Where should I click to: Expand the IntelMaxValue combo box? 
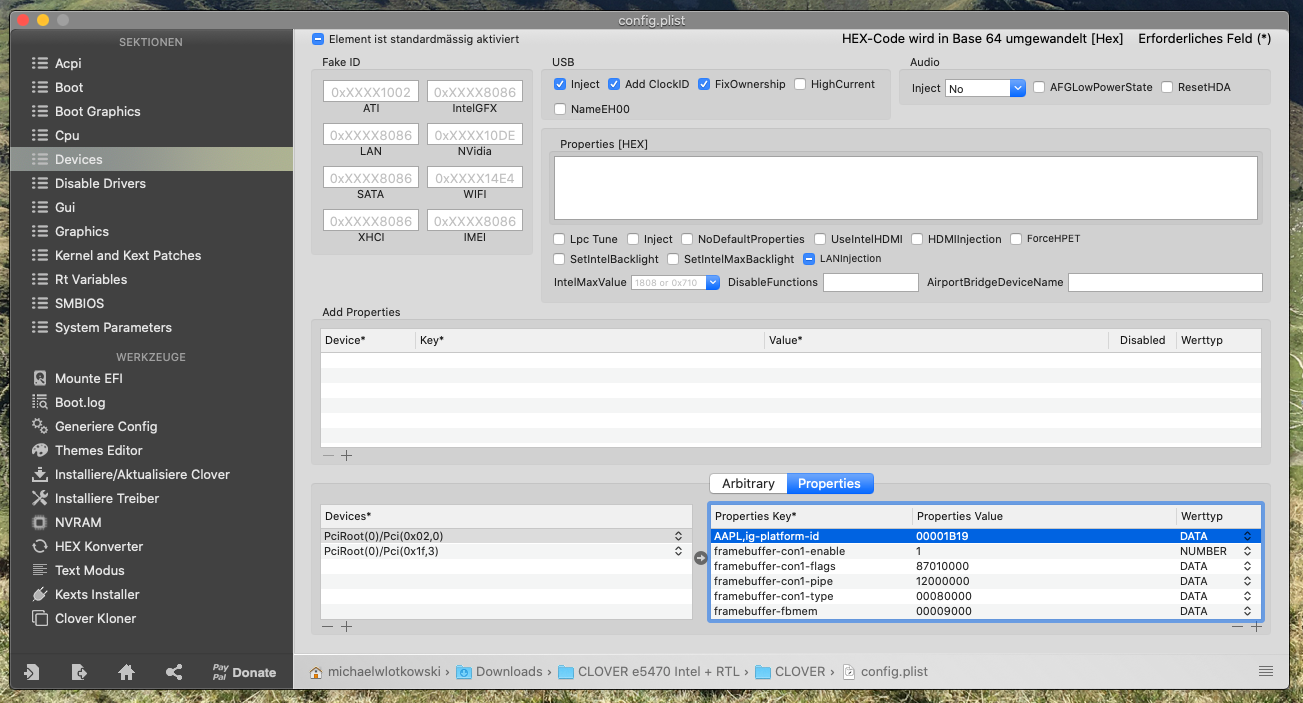(x=712, y=283)
